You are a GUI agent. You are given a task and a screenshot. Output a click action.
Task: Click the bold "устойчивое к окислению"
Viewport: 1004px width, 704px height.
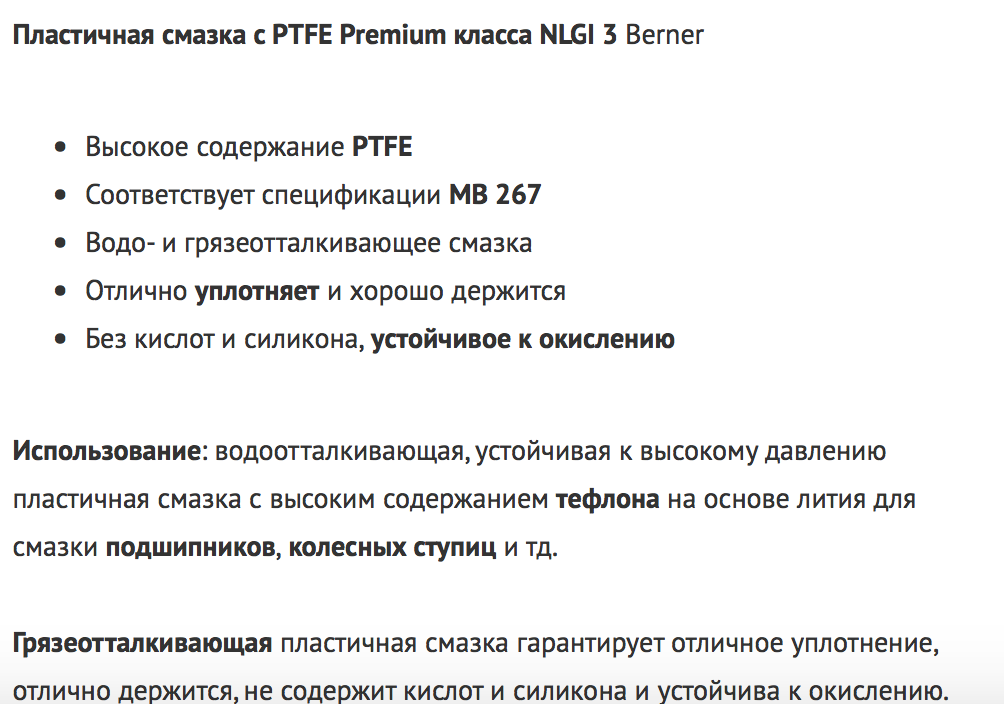point(523,339)
